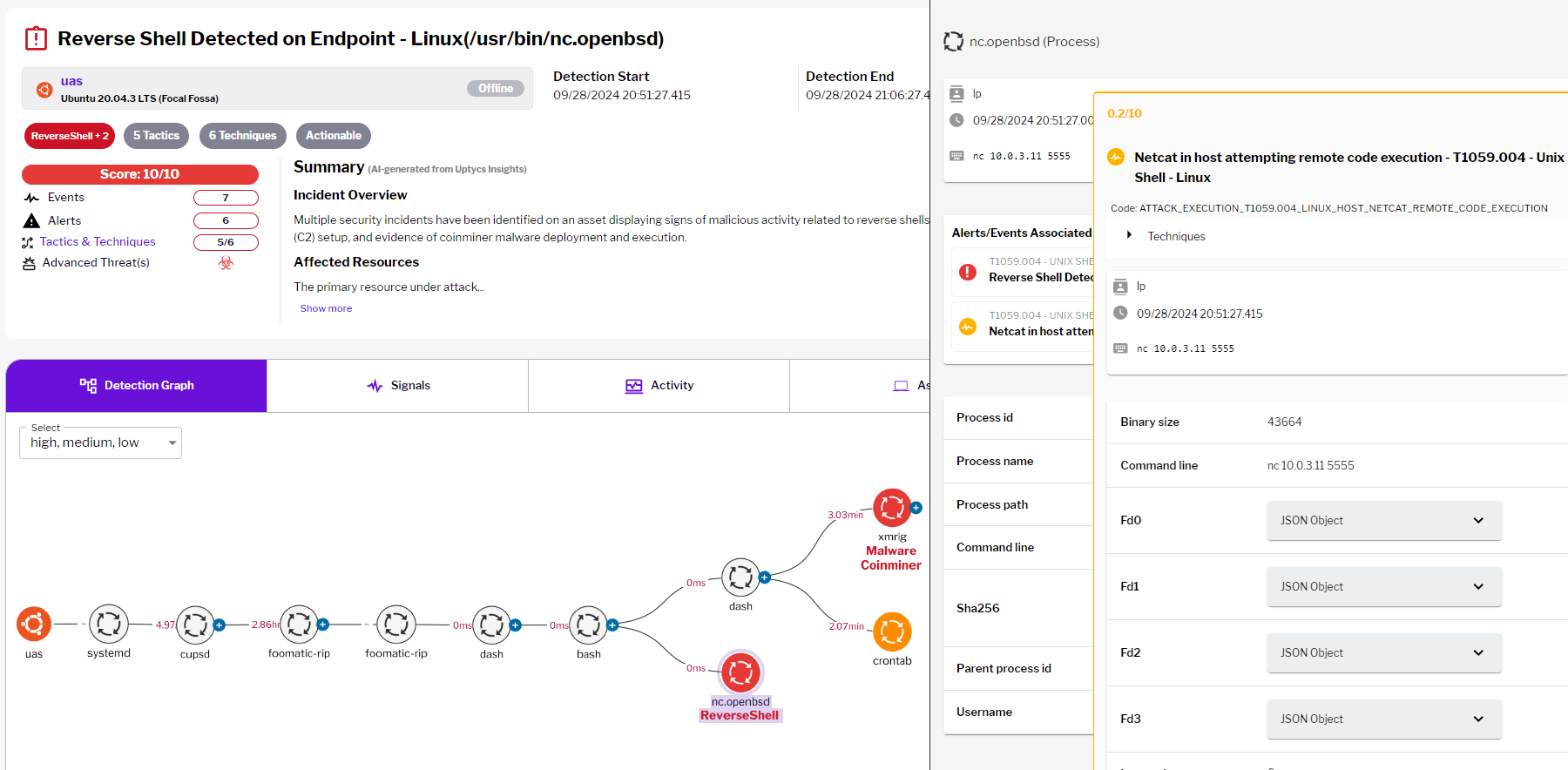Open the Fd0 JSON Object dropdown
The image size is (1568, 770).
click(1383, 520)
